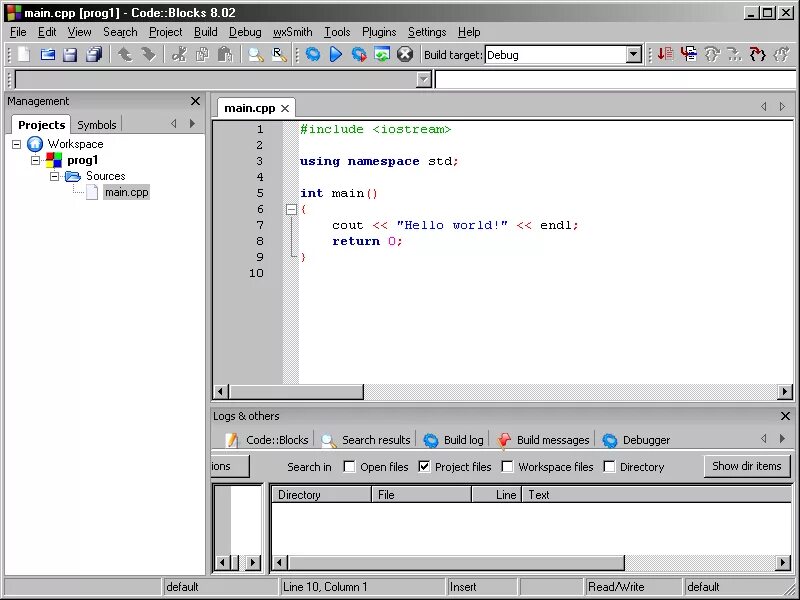Enable the Workspace files checkbox

pyautogui.click(x=507, y=467)
